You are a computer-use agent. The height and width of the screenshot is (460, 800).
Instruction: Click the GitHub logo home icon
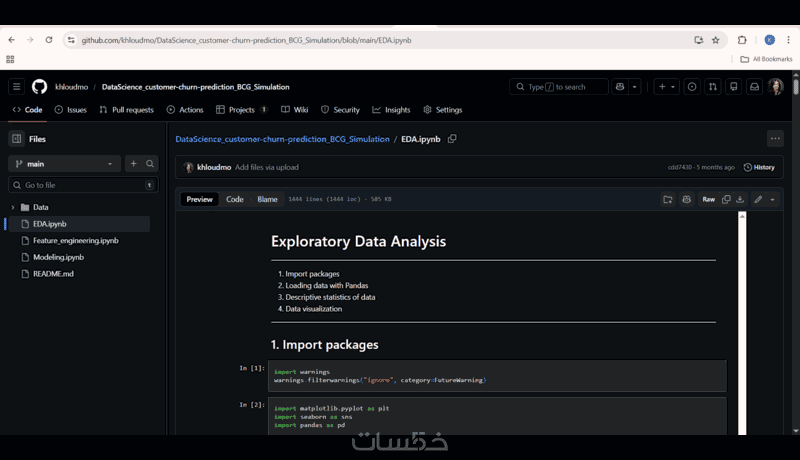click(x=39, y=87)
